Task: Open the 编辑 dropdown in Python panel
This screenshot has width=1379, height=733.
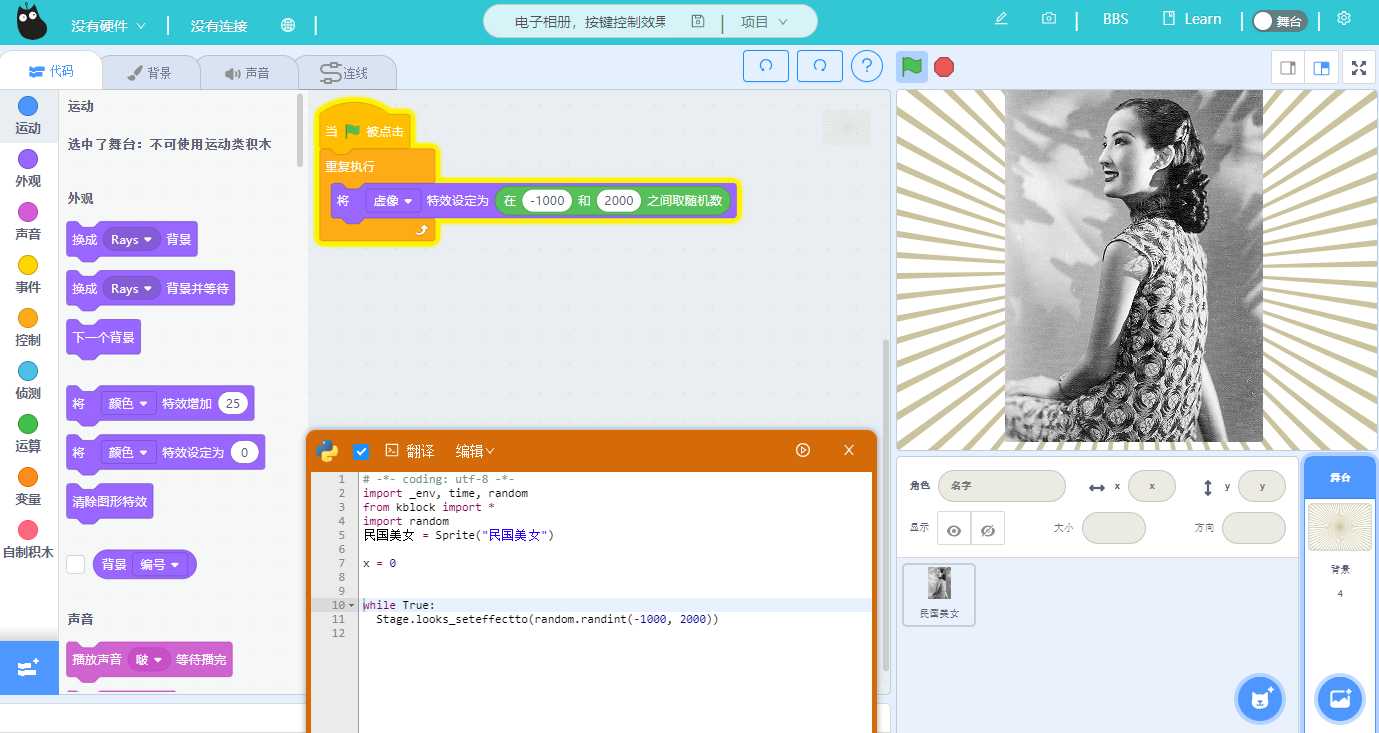Action: pos(475,451)
